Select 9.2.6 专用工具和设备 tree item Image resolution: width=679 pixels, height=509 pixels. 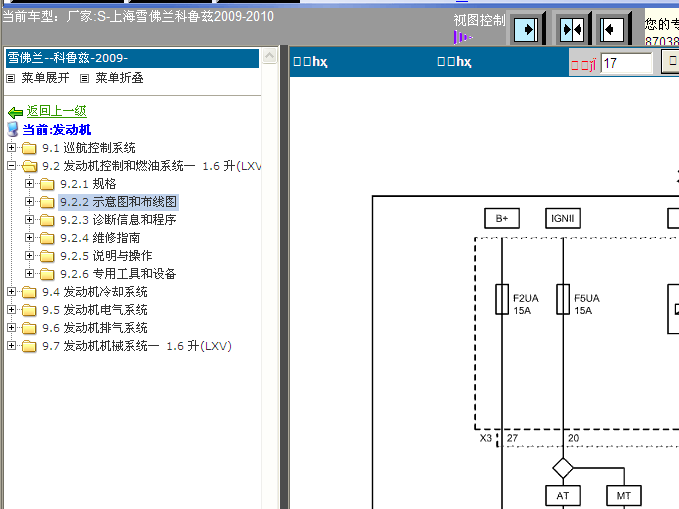(118, 274)
